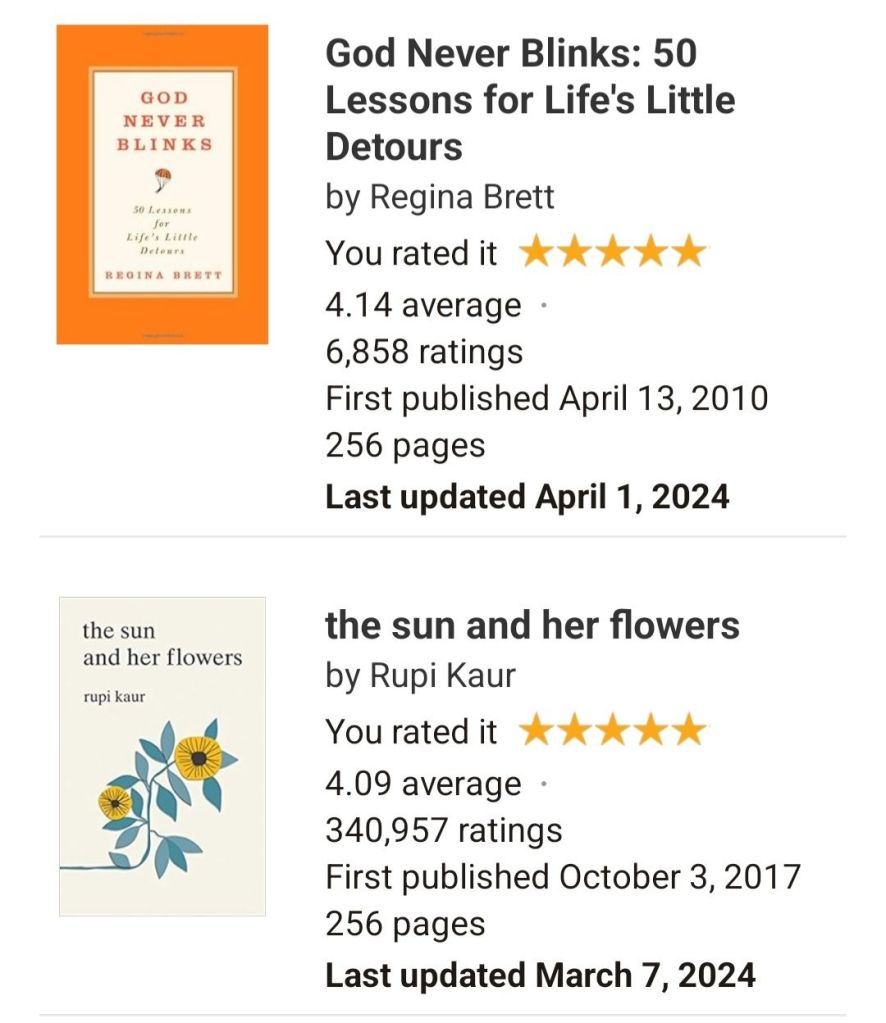This screenshot has width=886, height=1023.
Task: View the 340,957 ratings count
Action: click(444, 830)
